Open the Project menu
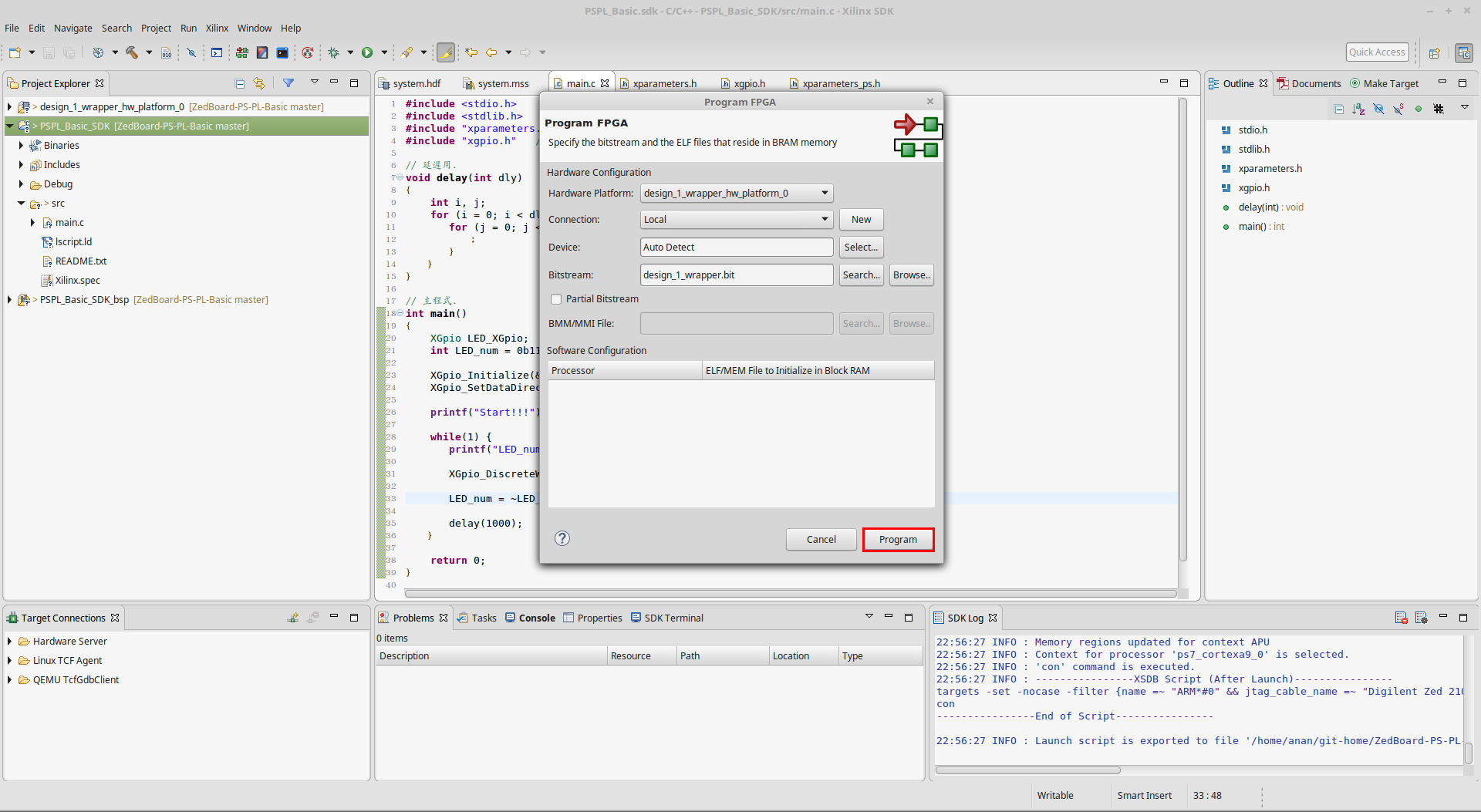 156,28
